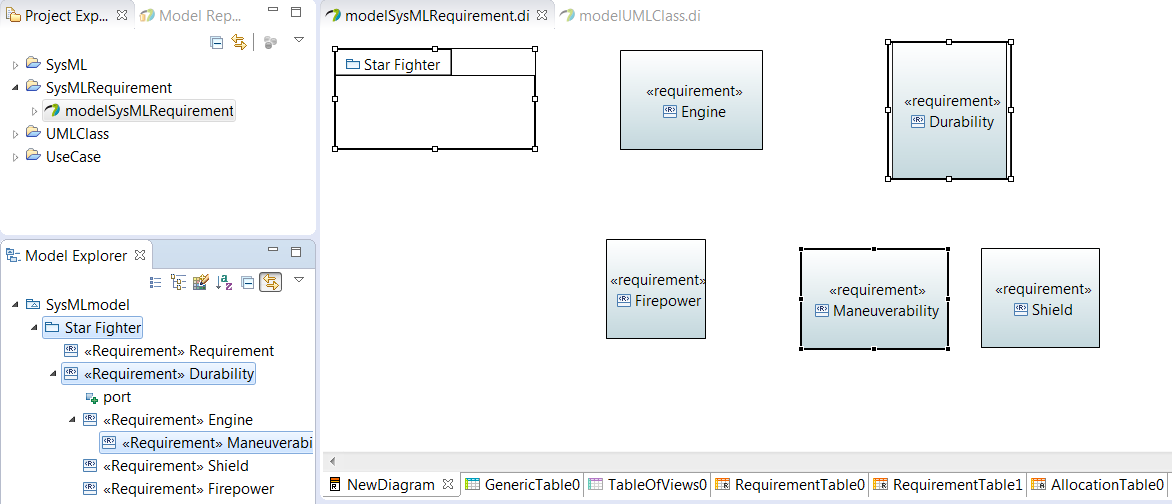Viewport: 1172px width, 504px height.
Task: Close the Project Explorer tab
Action: pyautogui.click(x=123, y=15)
